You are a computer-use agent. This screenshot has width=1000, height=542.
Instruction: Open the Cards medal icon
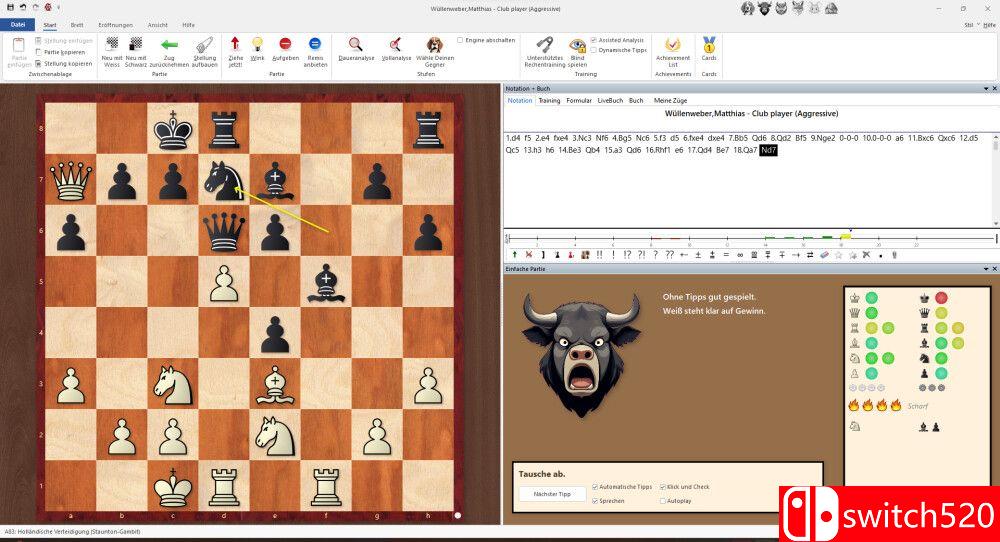coord(709,45)
